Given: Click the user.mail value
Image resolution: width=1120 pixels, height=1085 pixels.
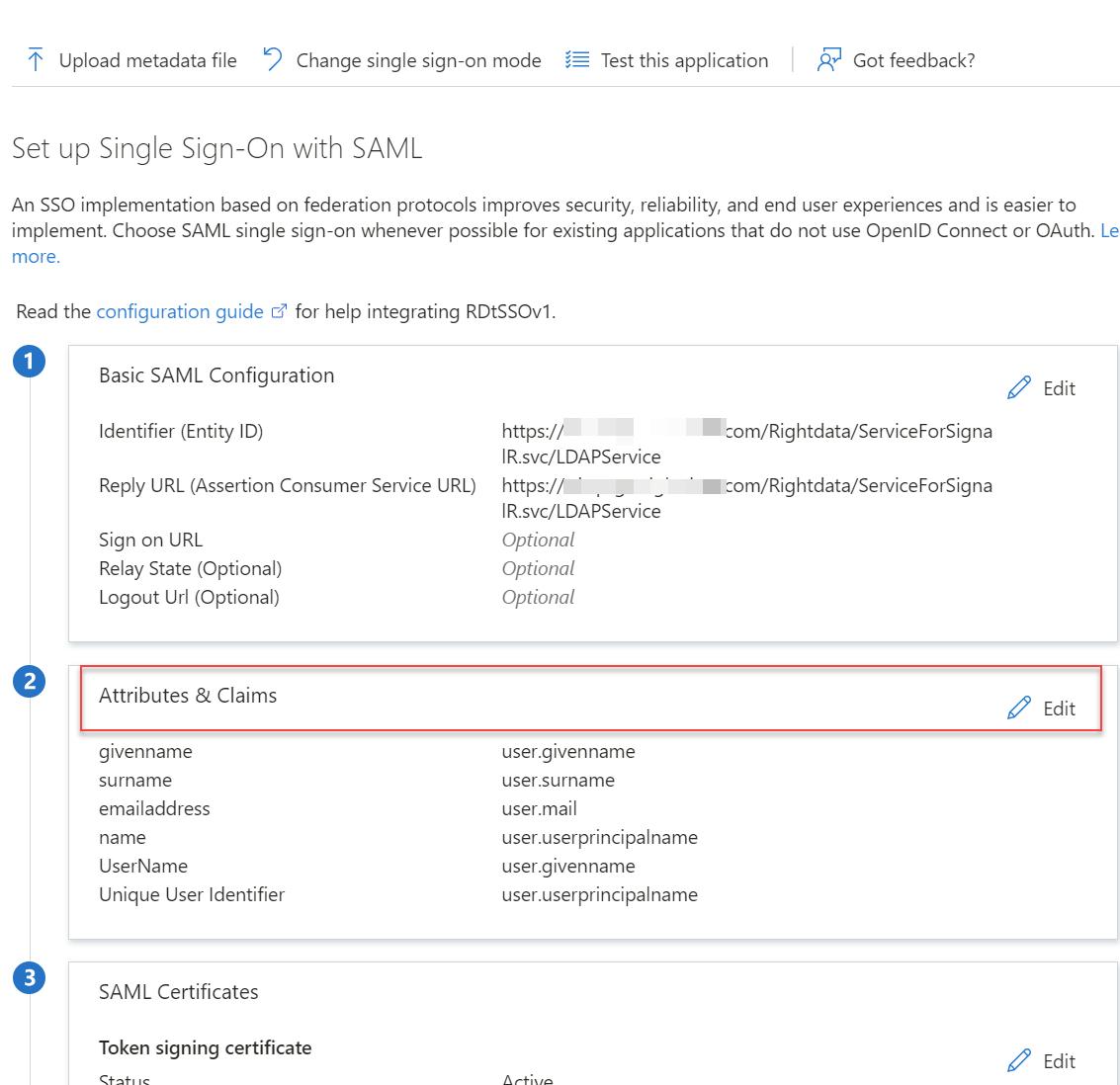Looking at the screenshot, I should pyautogui.click(x=540, y=808).
